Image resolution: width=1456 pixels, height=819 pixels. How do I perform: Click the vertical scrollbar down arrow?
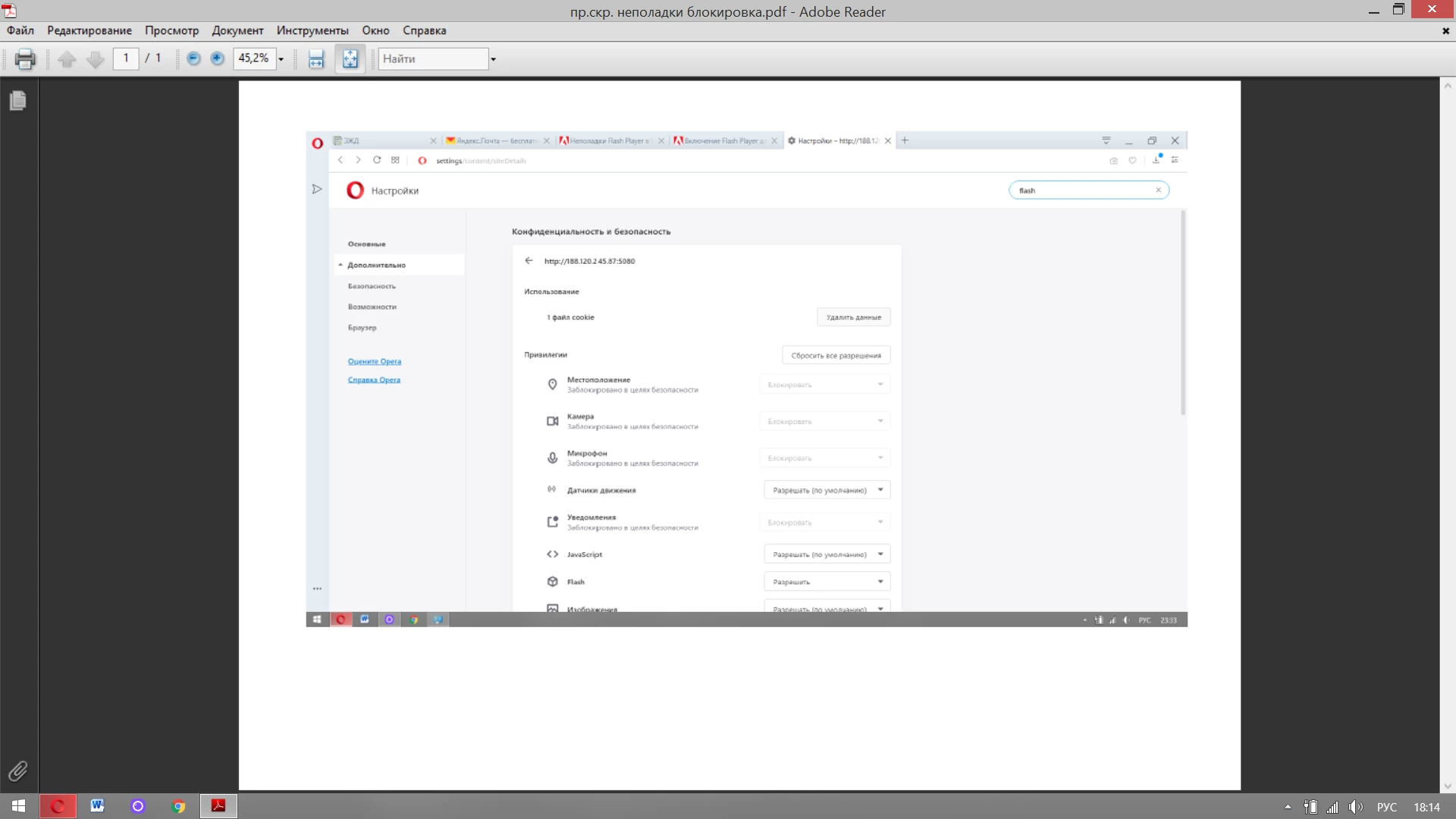1448,786
